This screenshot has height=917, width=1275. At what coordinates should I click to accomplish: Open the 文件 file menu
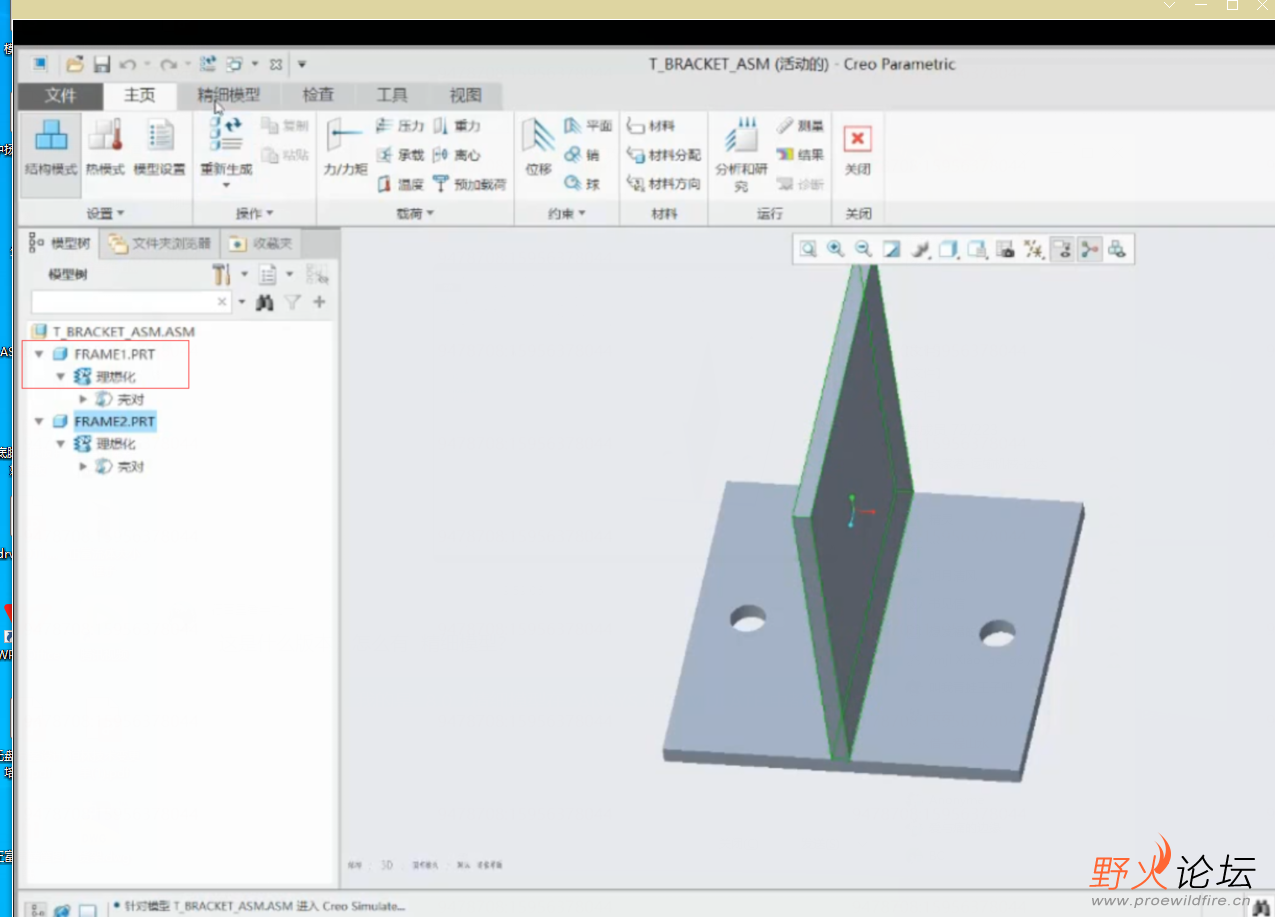[x=60, y=96]
